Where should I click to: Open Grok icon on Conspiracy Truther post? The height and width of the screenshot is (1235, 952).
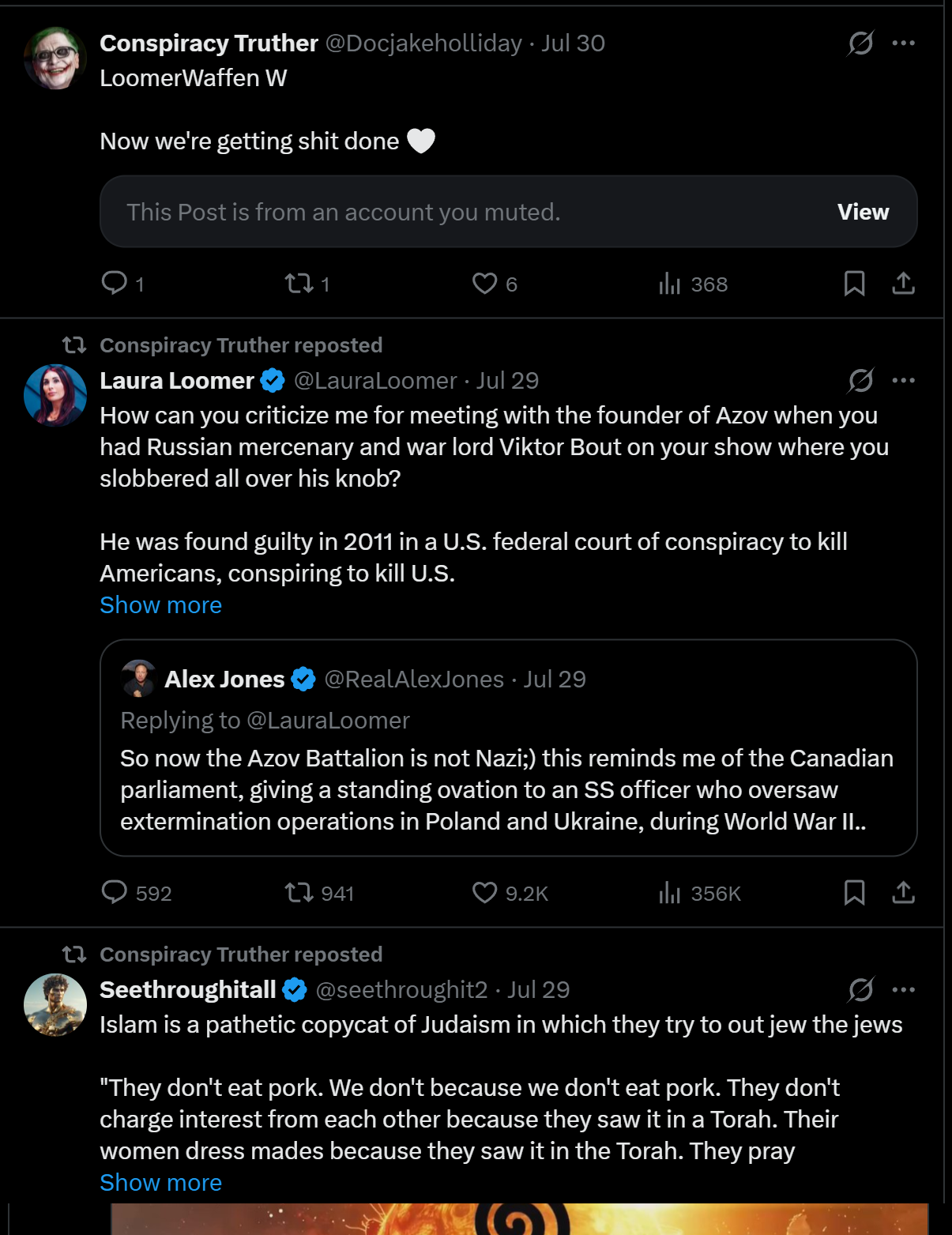click(860, 43)
